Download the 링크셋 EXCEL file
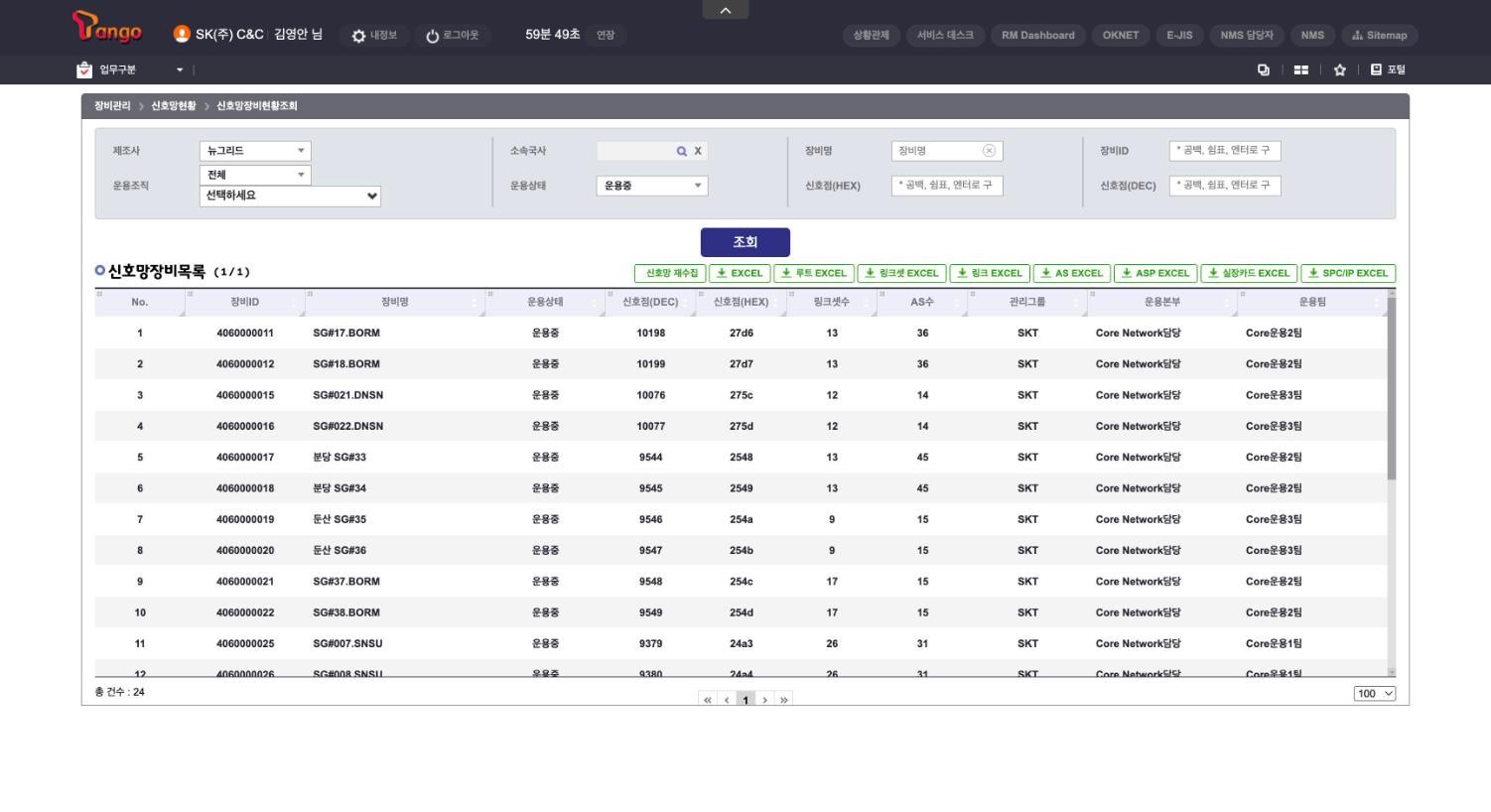Image resolution: width=1491 pixels, height=812 pixels. [902, 273]
